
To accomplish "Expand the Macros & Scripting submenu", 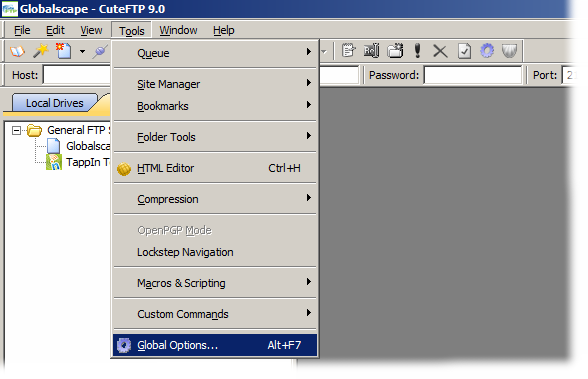I will (215, 283).
